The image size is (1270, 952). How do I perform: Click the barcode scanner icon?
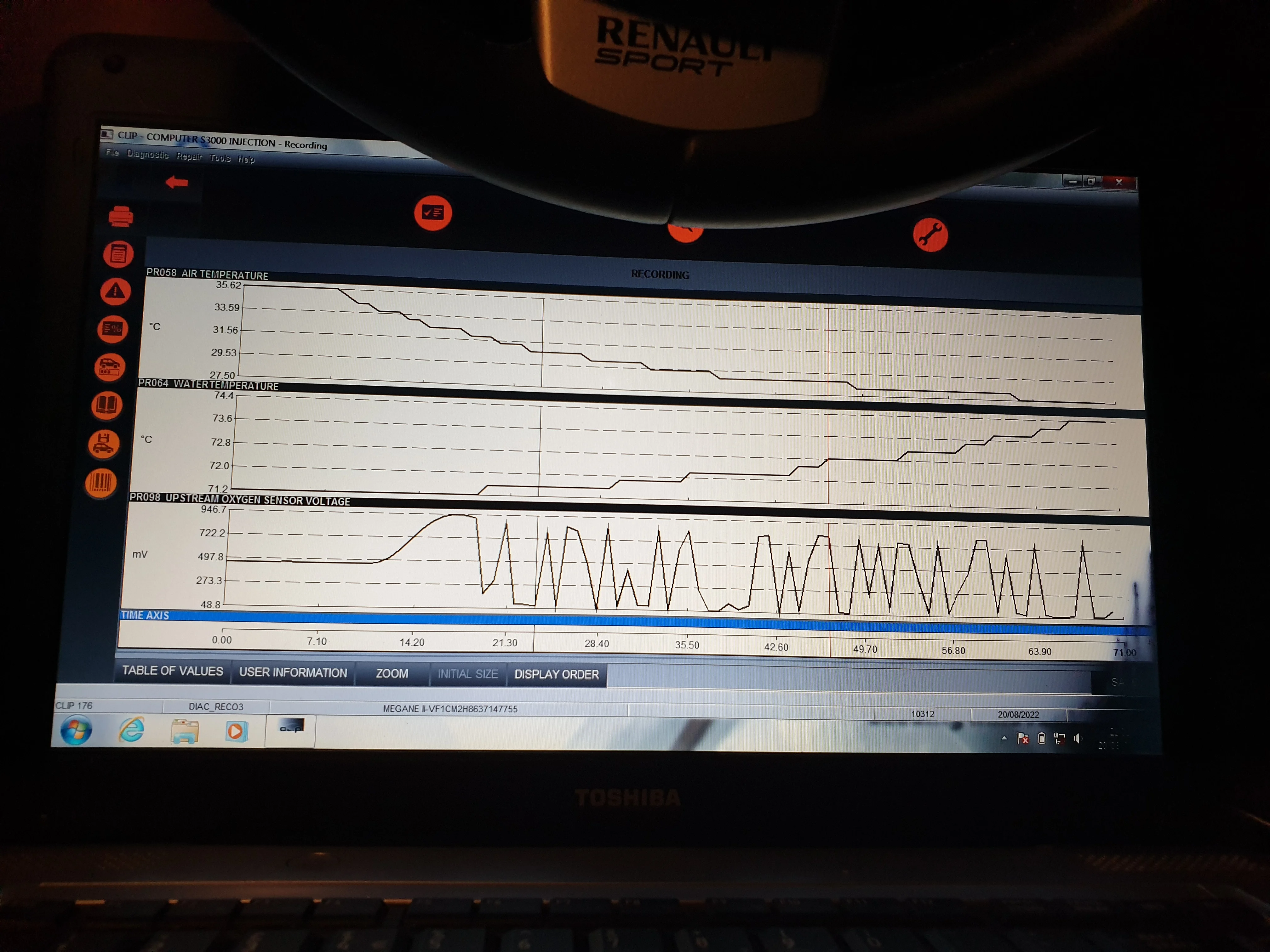(101, 483)
